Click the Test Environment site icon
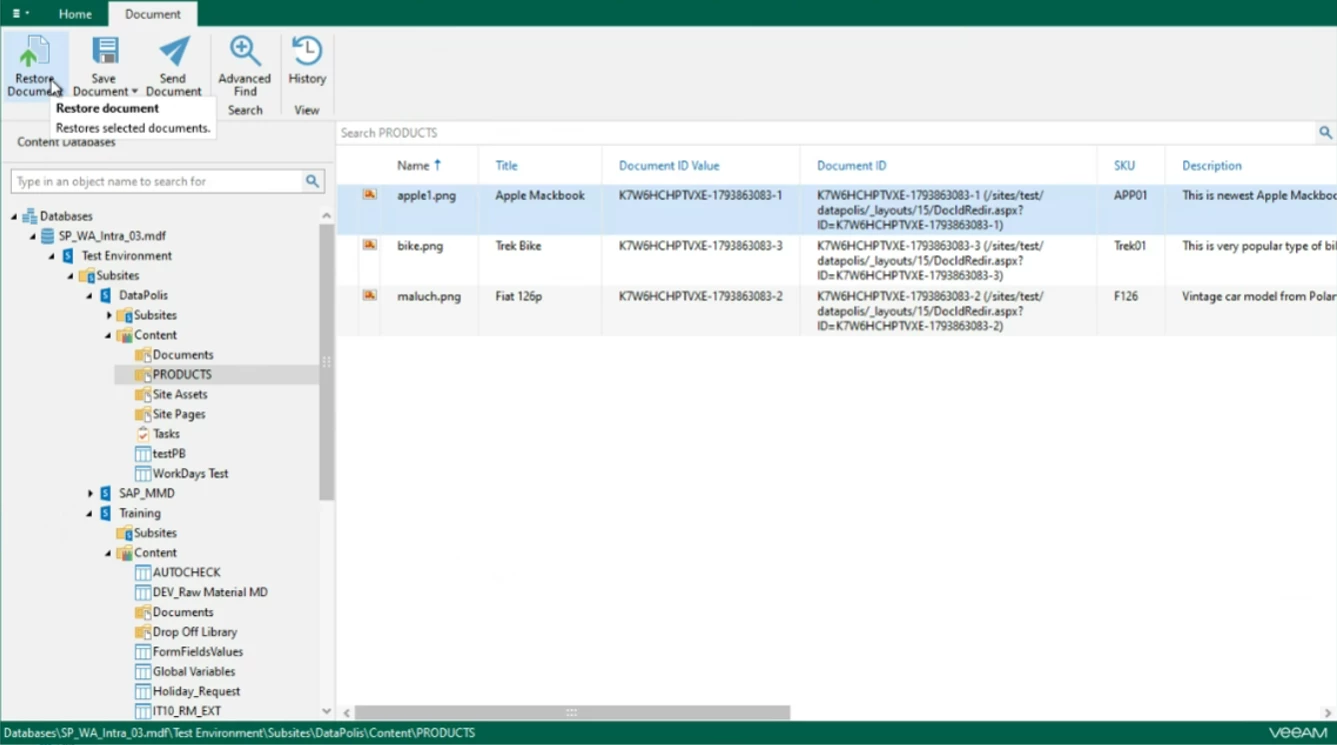 coord(67,256)
